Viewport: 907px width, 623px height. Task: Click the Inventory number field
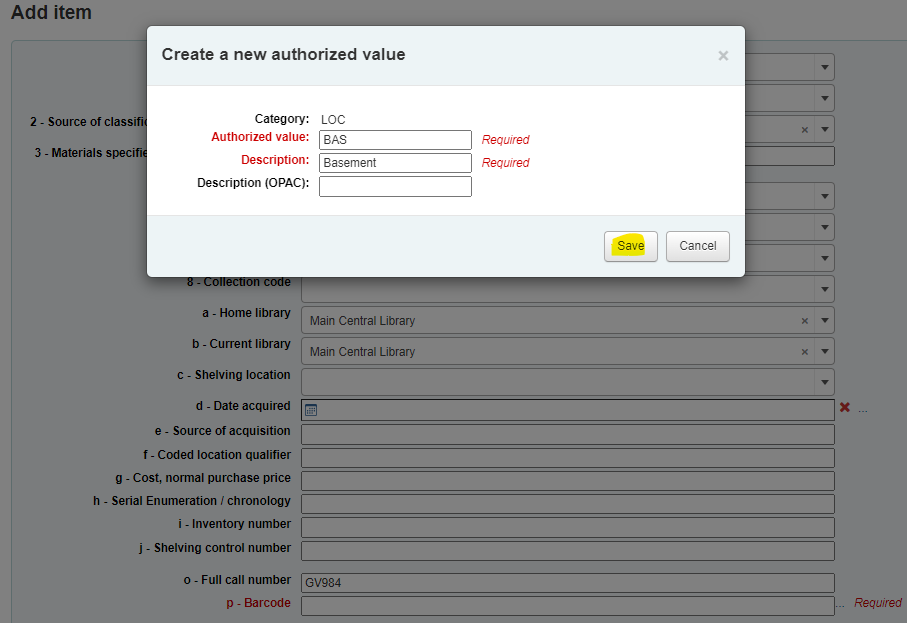[x=567, y=527]
